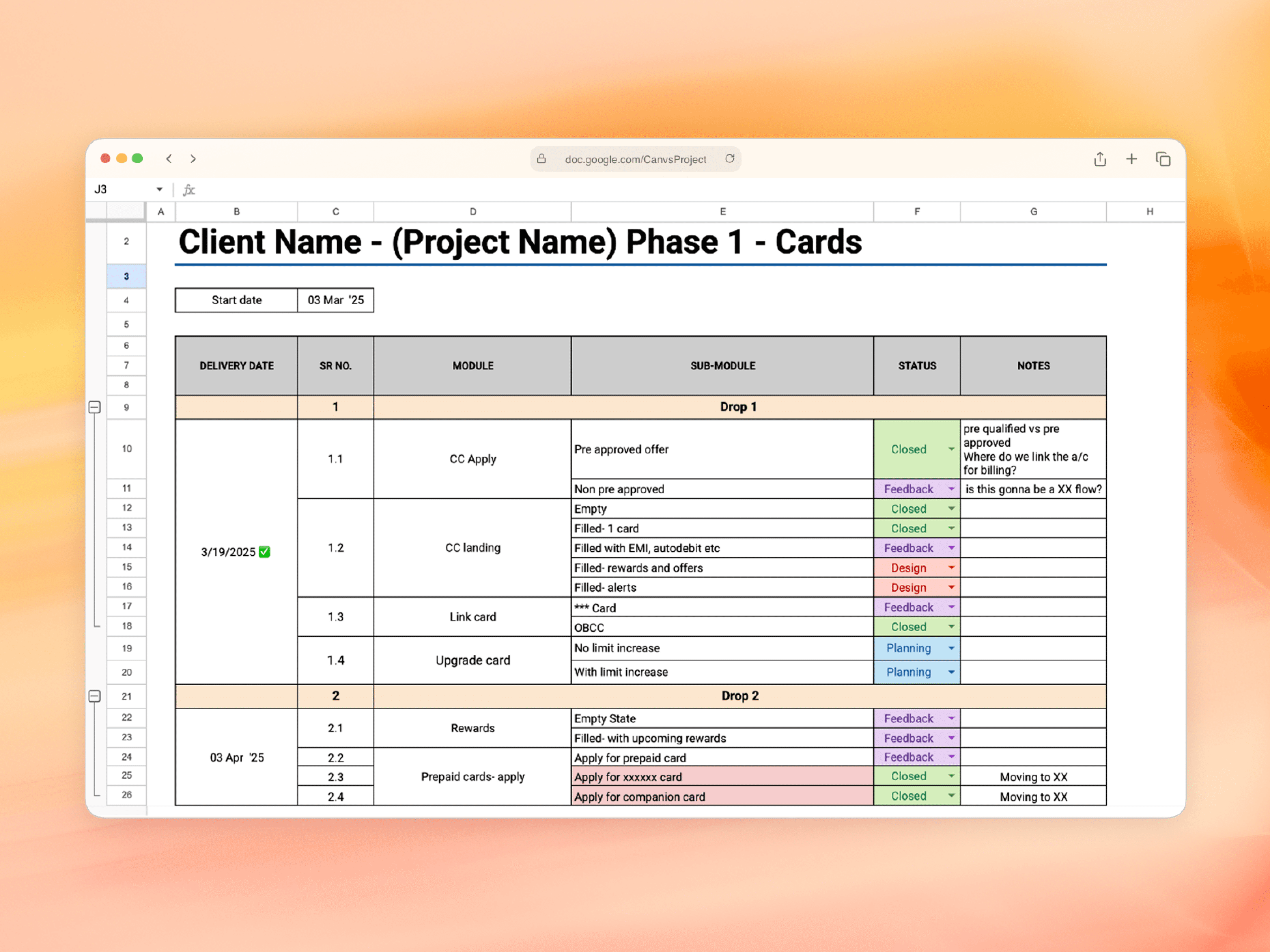Click the fx formula icon
This screenshot has height=952, width=1270.
[189, 189]
